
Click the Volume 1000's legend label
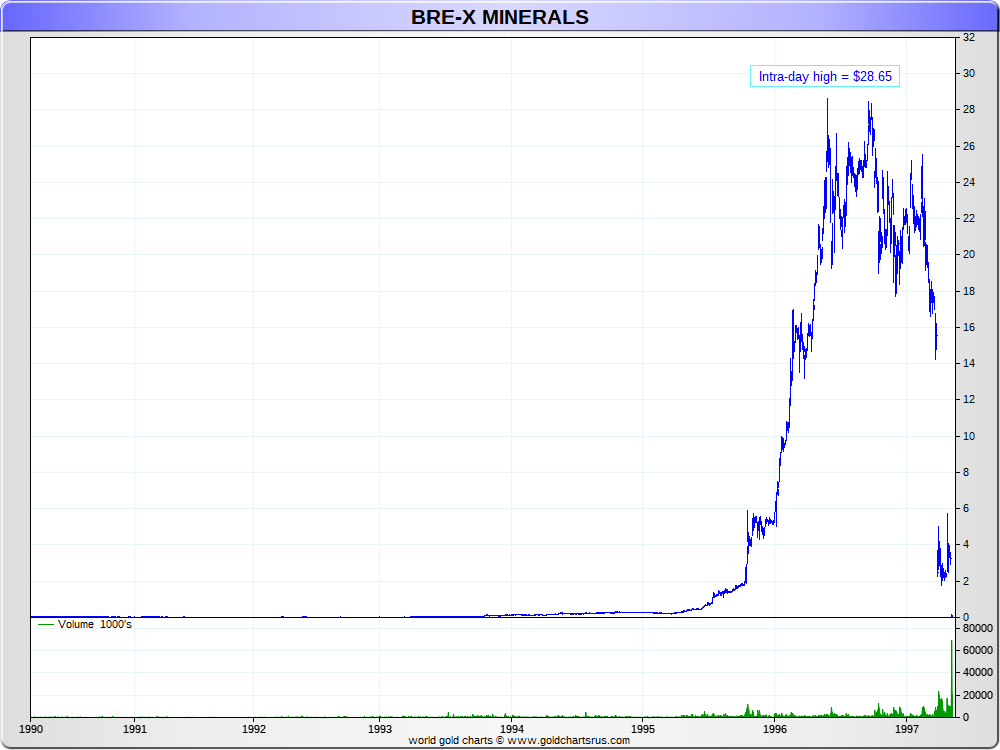tap(95, 624)
